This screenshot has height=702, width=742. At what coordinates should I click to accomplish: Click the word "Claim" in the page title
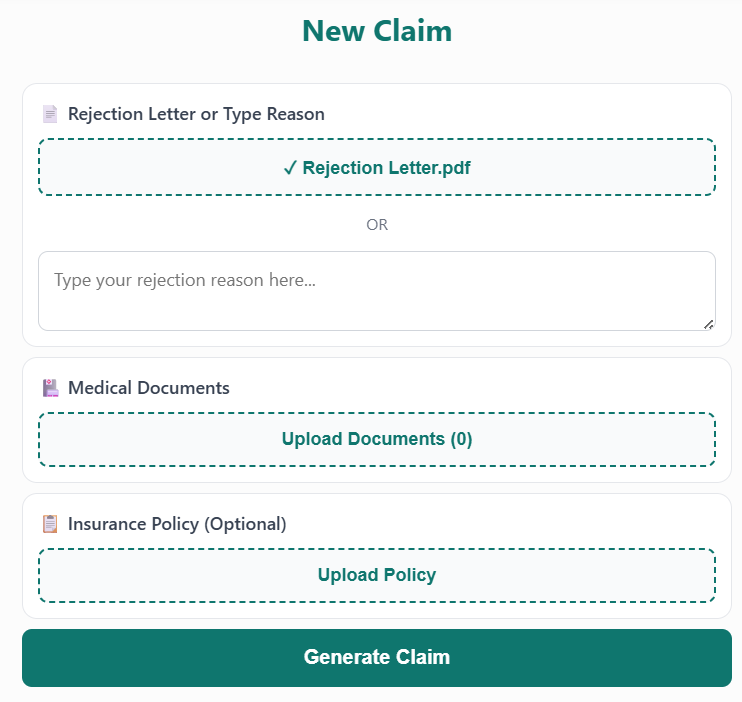(413, 31)
